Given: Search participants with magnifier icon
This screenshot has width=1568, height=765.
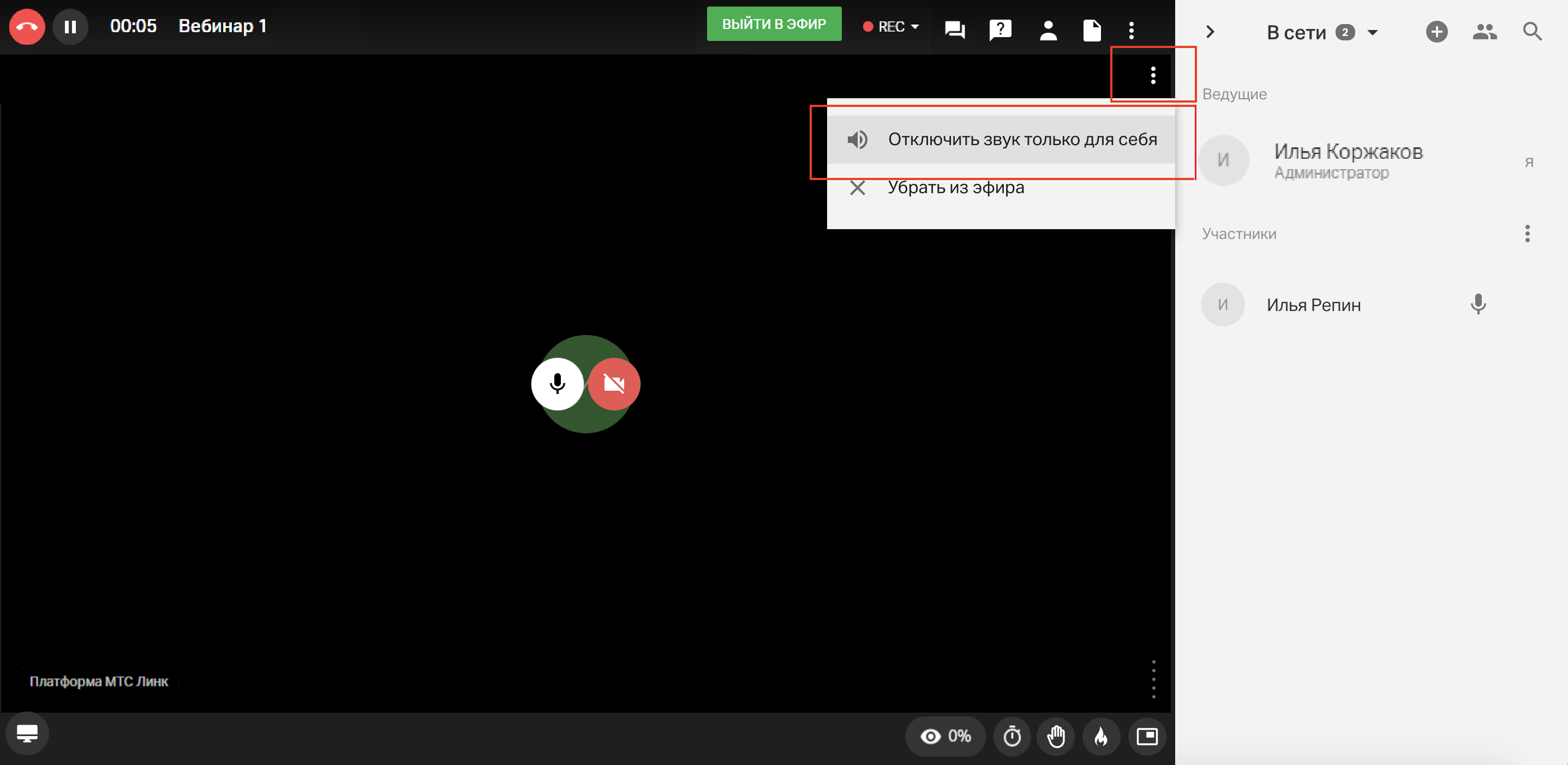Looking at the screenshot, I should pyautogui.click(x=1531, y=32).
